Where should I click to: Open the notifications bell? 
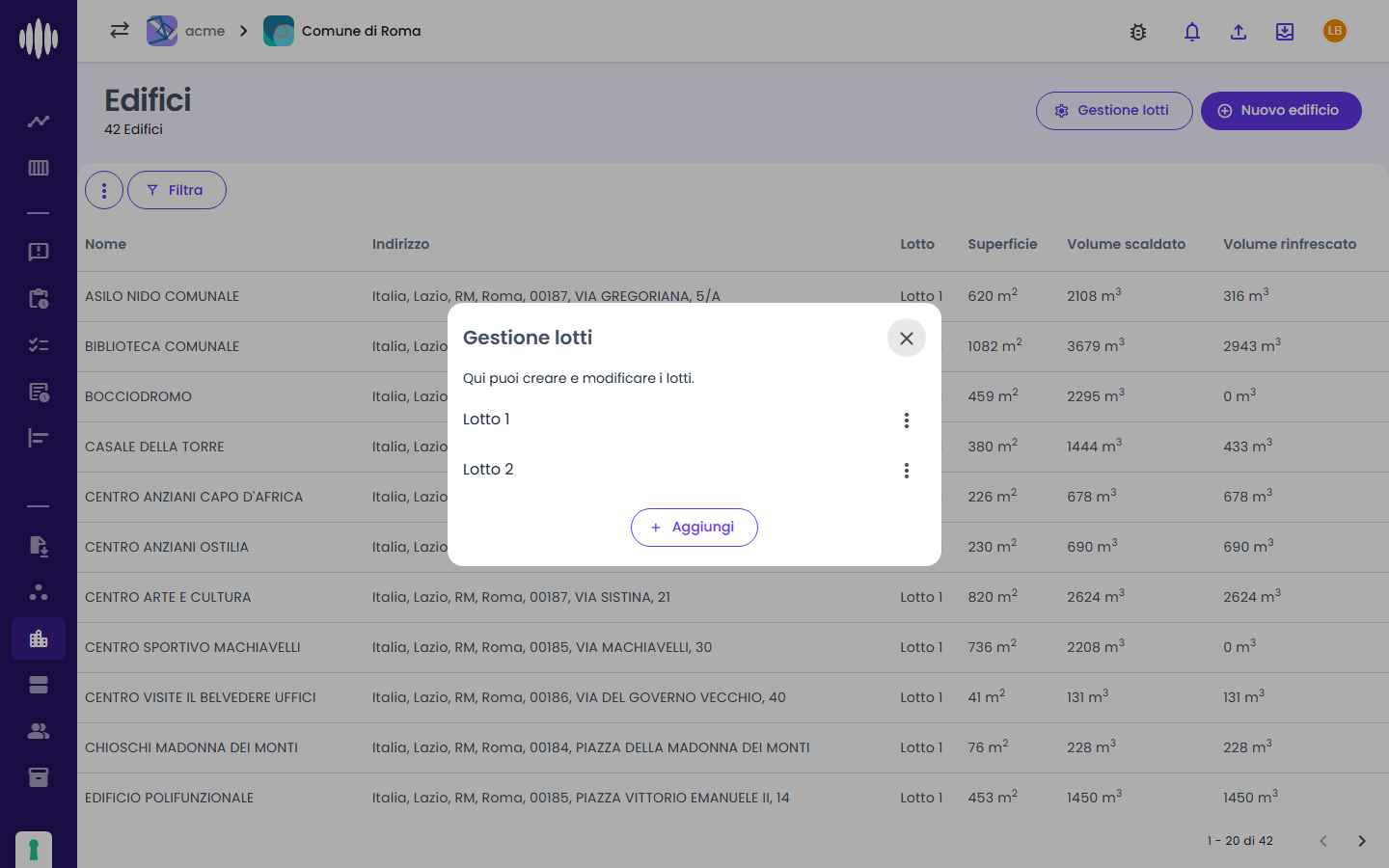pos(1192,32)
